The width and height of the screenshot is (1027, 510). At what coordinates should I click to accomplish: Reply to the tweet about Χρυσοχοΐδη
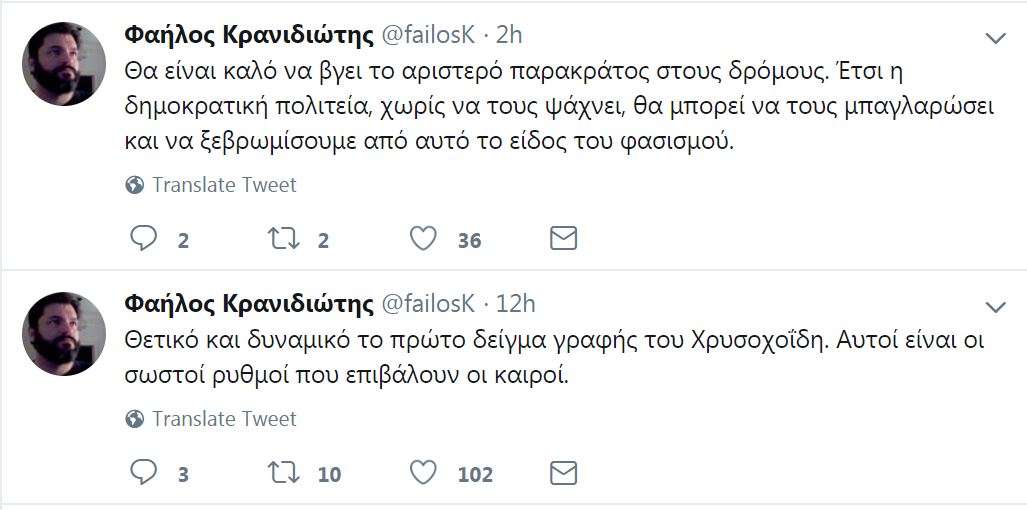point(145,473)
